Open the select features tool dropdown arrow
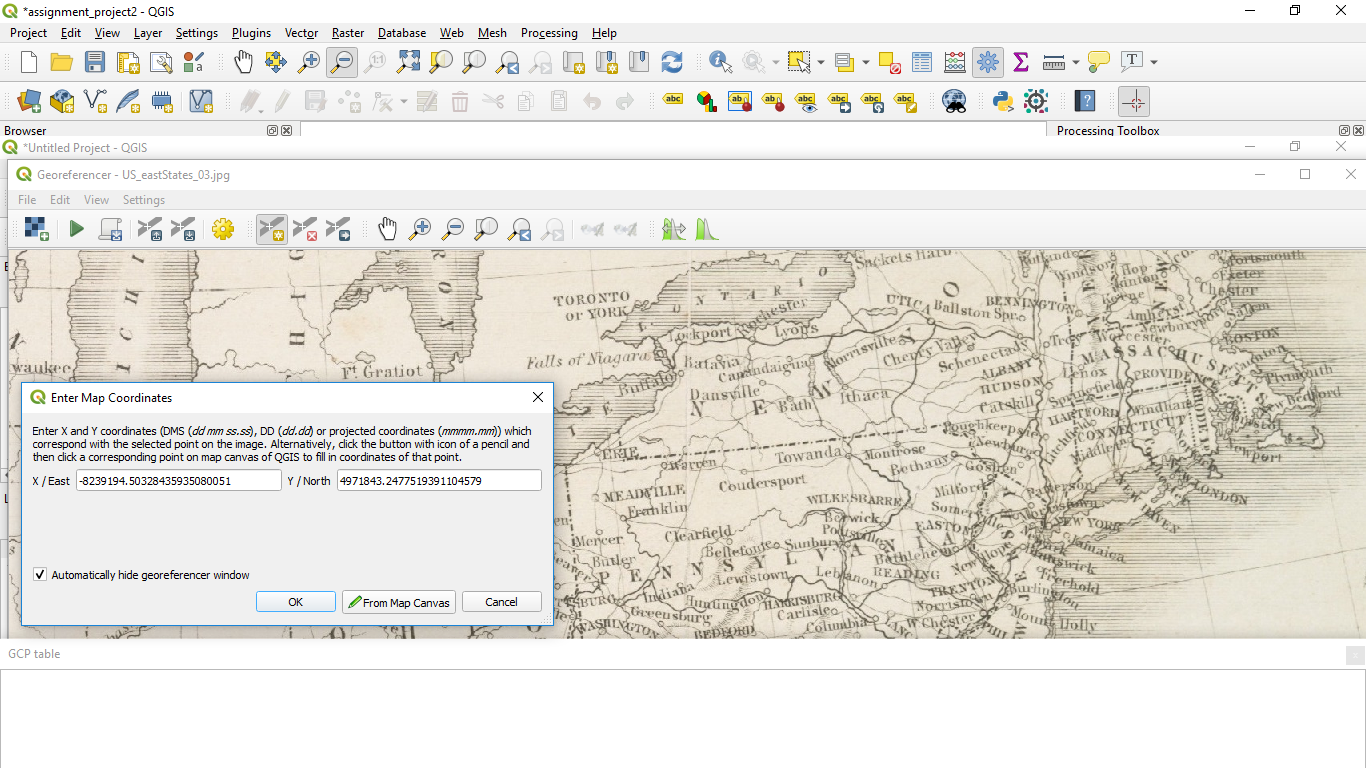This screenshot has width=1366, height=768. 821,62
